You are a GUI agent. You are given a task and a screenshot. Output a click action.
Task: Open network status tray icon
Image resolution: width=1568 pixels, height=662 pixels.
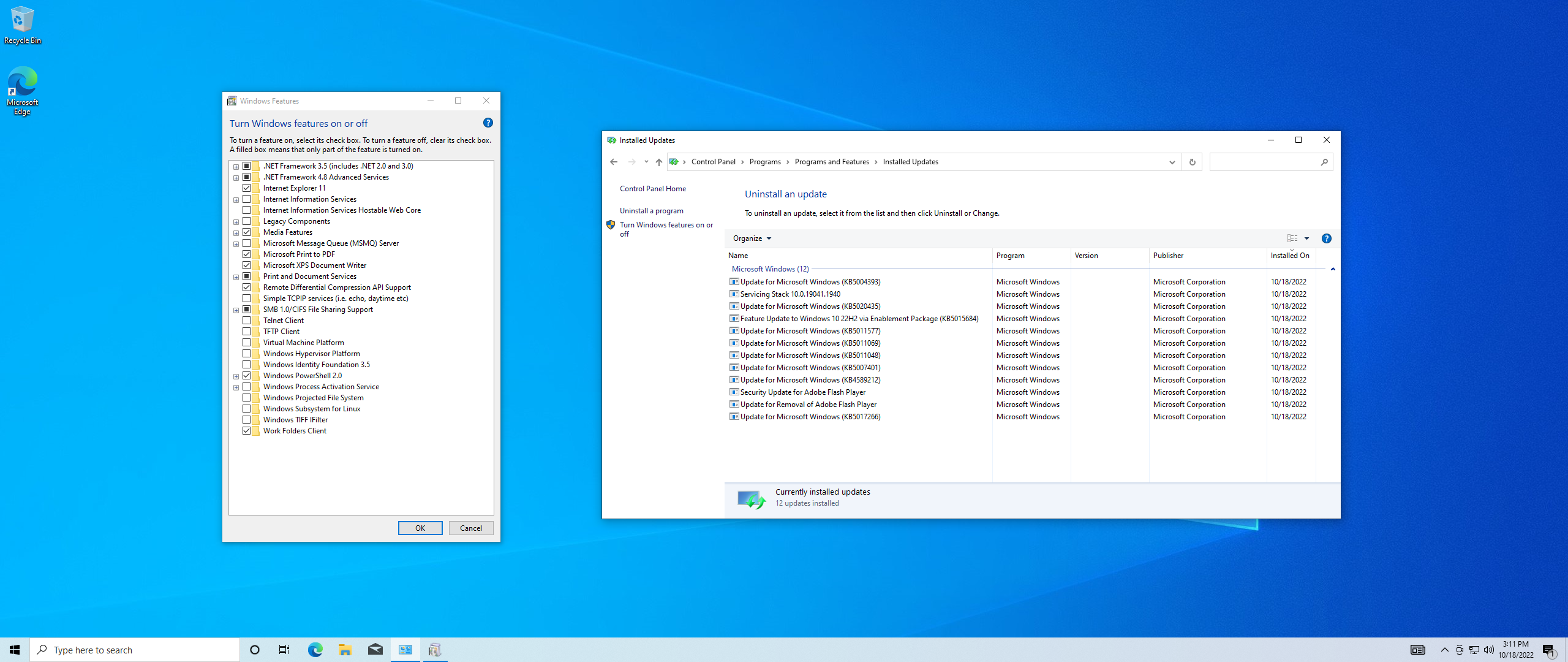[1474, 650]
